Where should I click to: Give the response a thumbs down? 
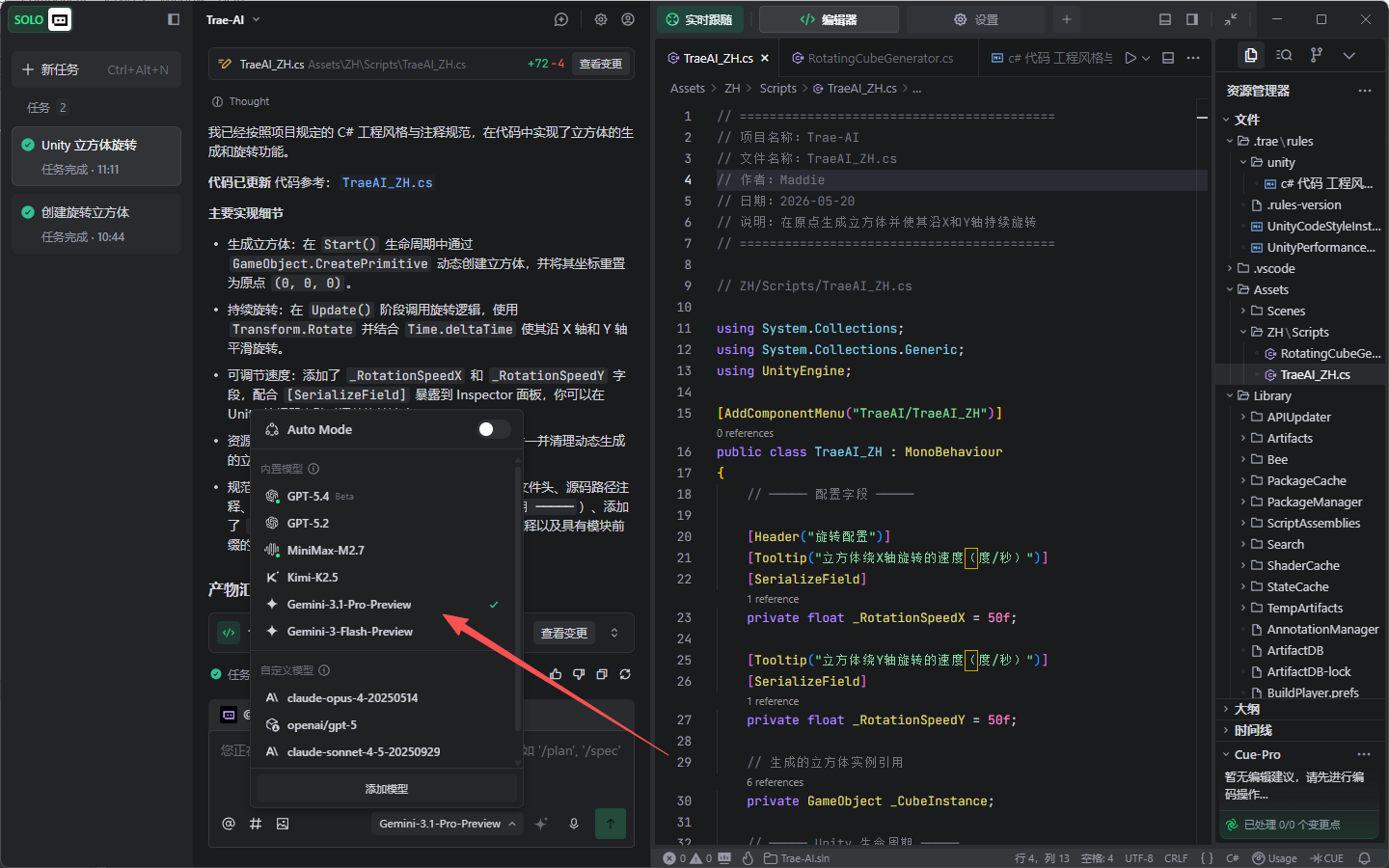click(x=579, y=674)
